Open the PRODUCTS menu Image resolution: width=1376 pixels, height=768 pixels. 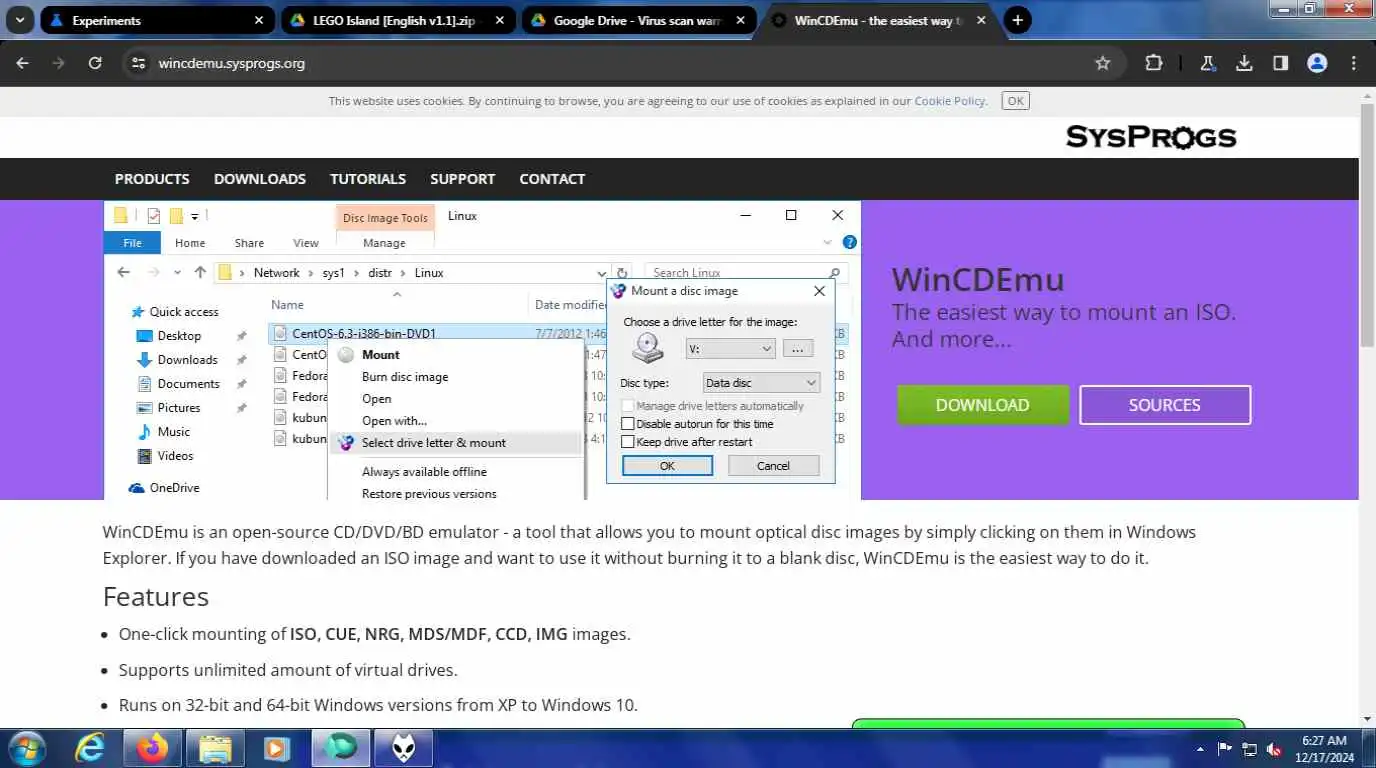click(x=152, y=179)
